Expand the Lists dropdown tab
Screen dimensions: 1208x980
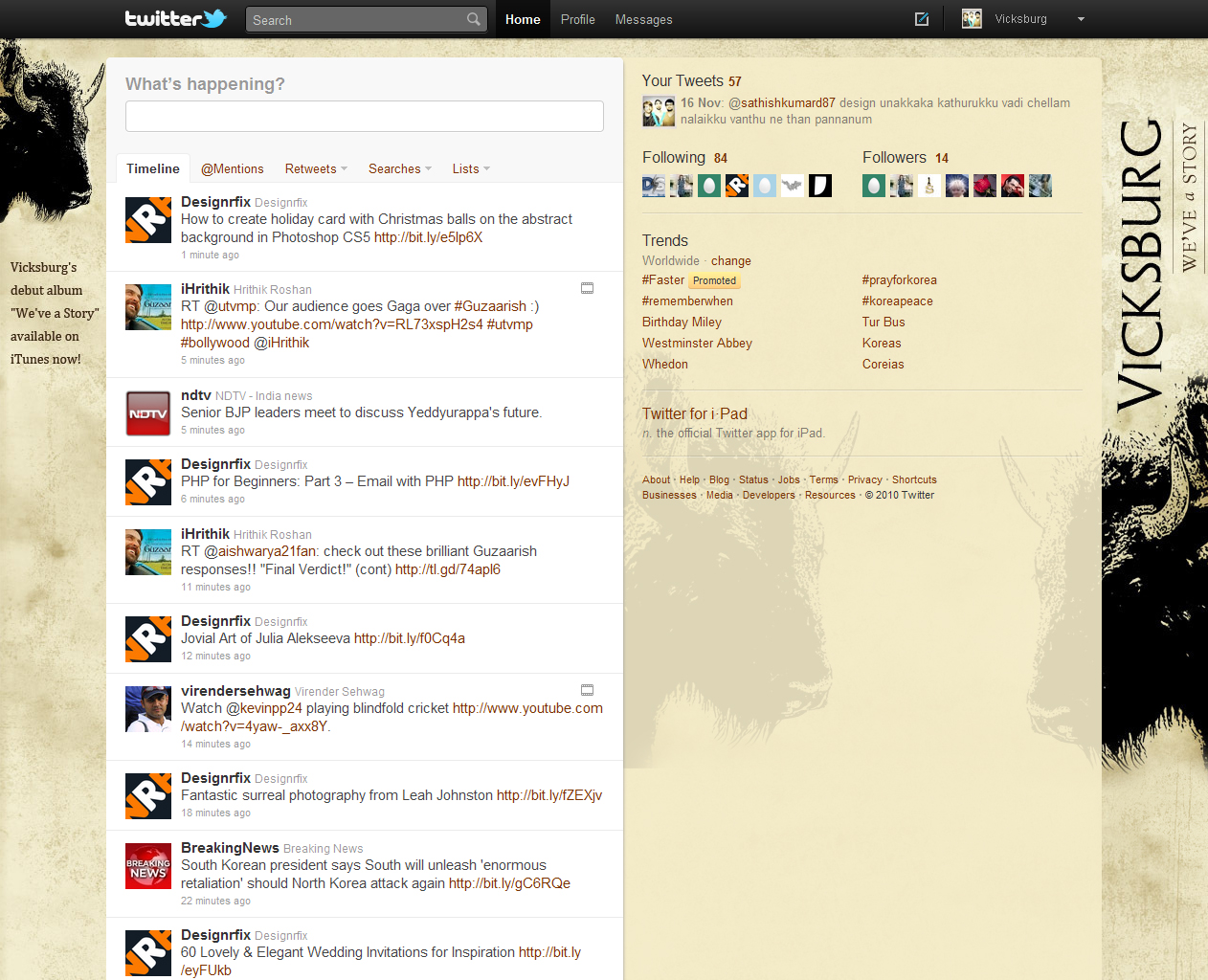(471, 168)
